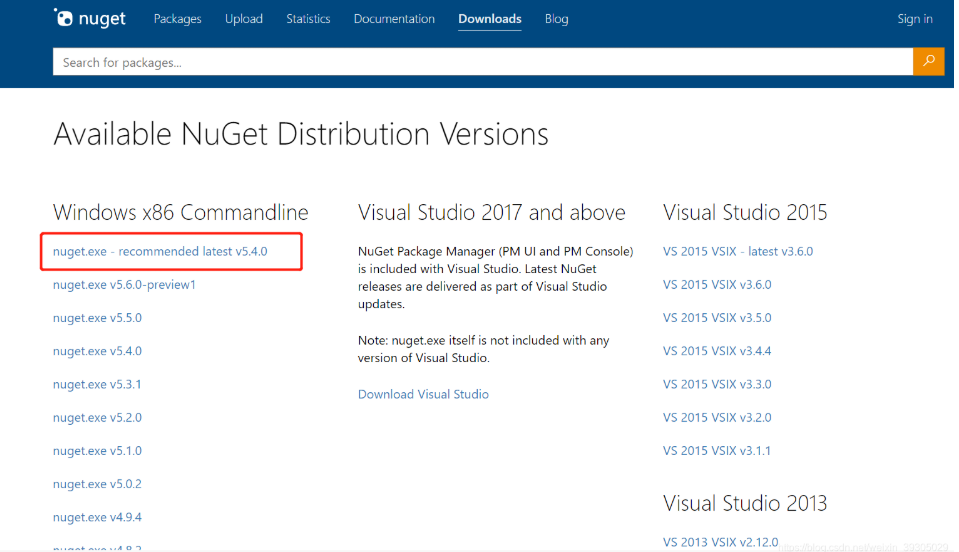Click the NuGet Package Manager description paragraph
Viewport: 959px width, 552px height.
495,278
